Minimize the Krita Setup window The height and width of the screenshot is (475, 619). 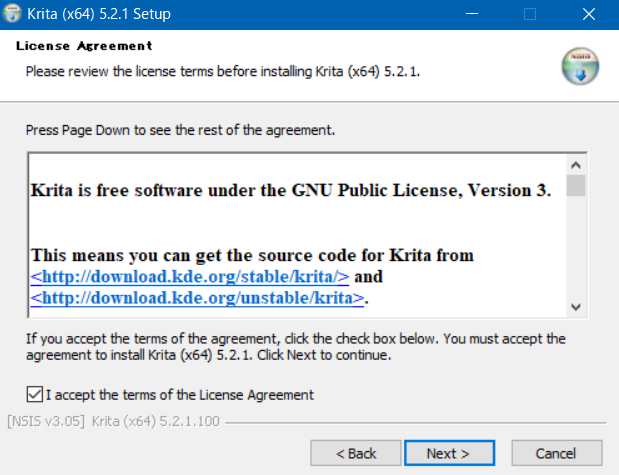(x=472, y=14)
